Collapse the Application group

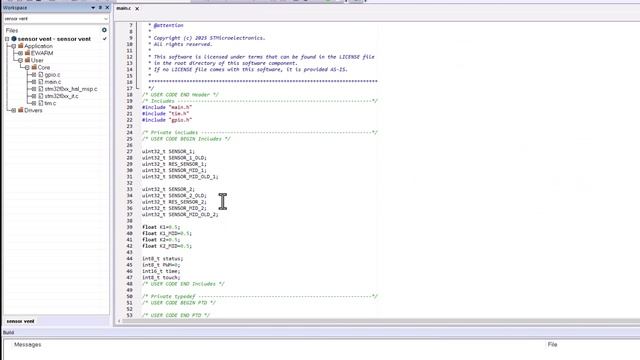point(14,46)
